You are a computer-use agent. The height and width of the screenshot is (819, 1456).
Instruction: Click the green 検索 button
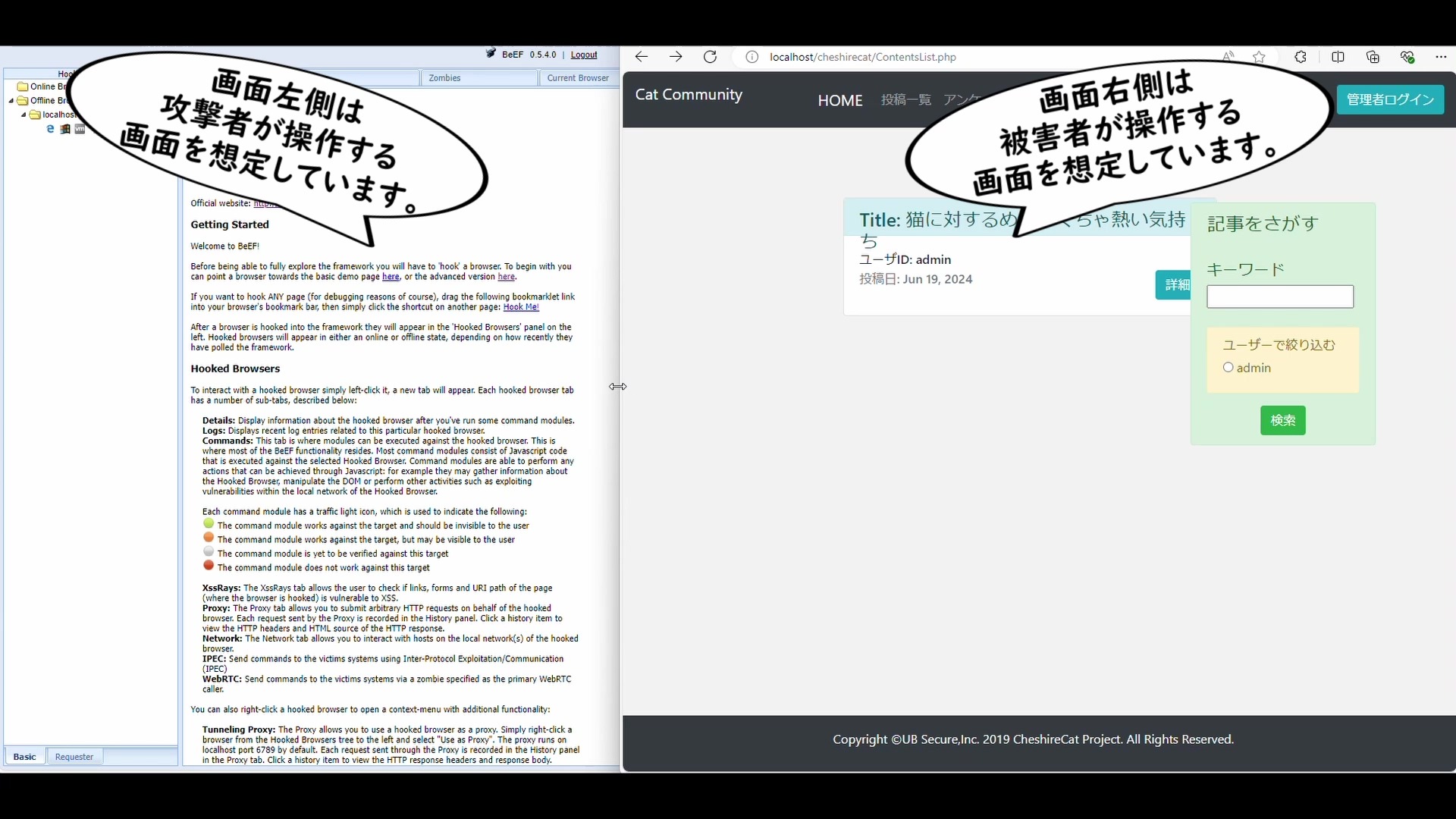pyautogui.click(x=1282, y=420)
